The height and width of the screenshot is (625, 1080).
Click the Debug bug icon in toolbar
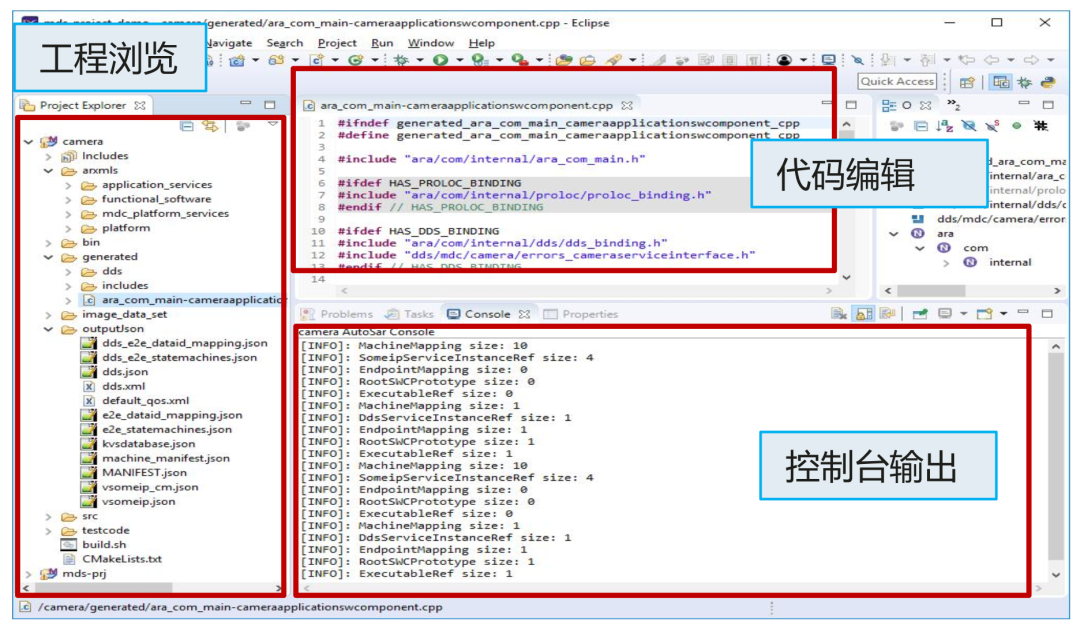pos(403,61)
